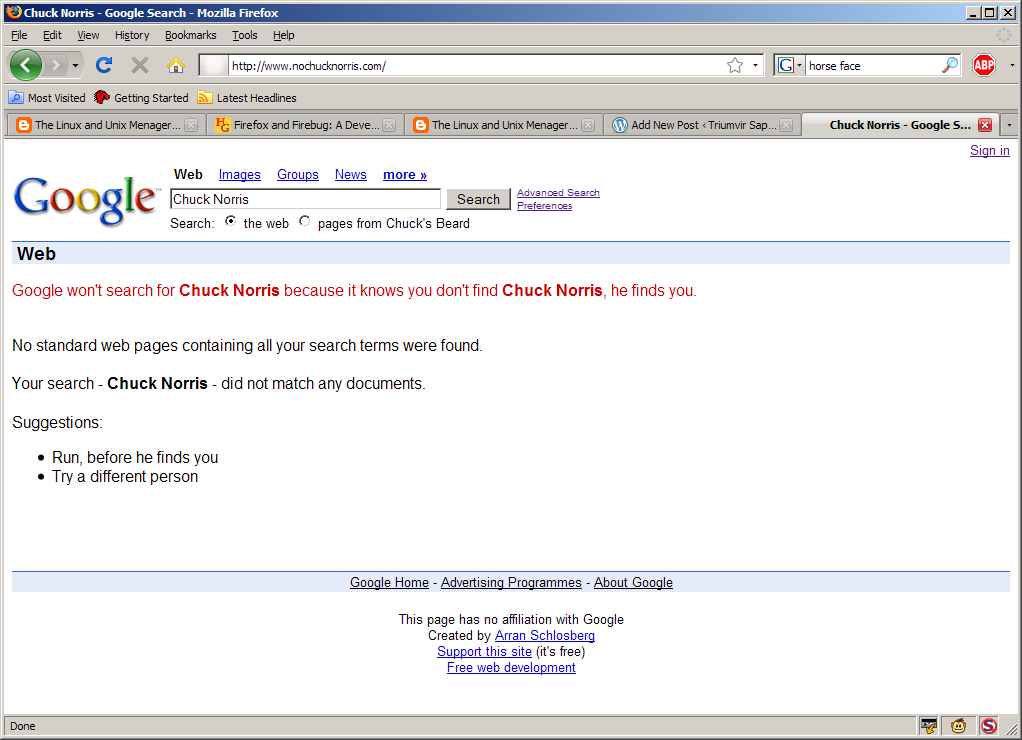The width and height of the screenshot is (1022, 740).
Task: Open the File menu
Action: (19, 35)
